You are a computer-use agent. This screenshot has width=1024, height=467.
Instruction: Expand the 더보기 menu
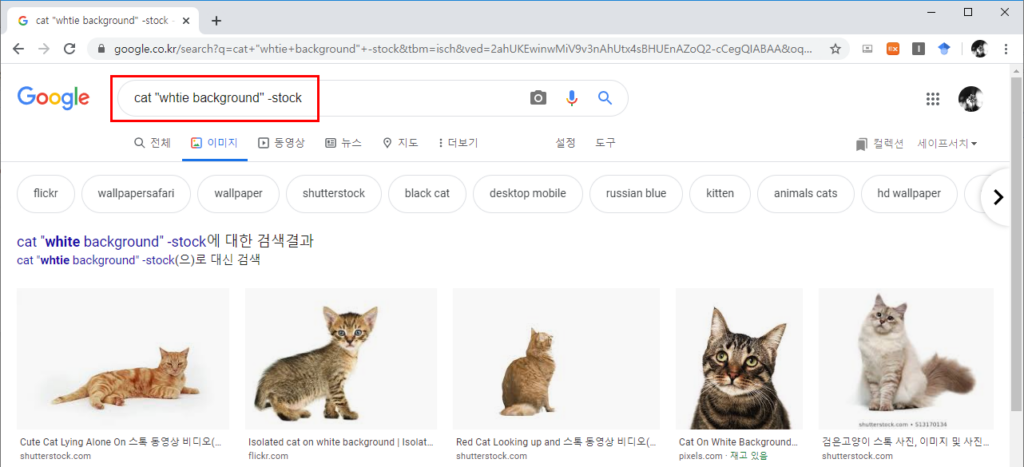tap(458, 143)
